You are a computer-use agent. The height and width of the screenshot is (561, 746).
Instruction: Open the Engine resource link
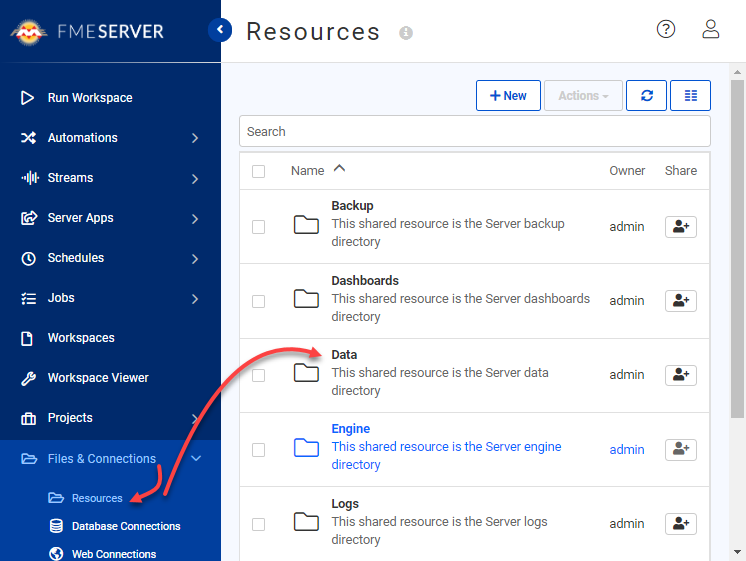pos(351,429)
